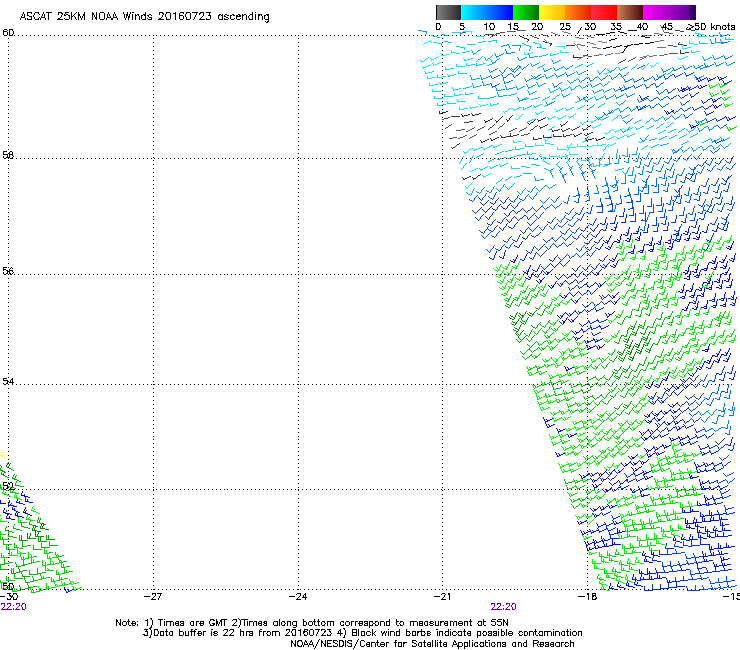Click the '22:20' time label under longitude -30
Image resolution: width=740 pixels, height=650 pixels.
click(x=13, y=607)
